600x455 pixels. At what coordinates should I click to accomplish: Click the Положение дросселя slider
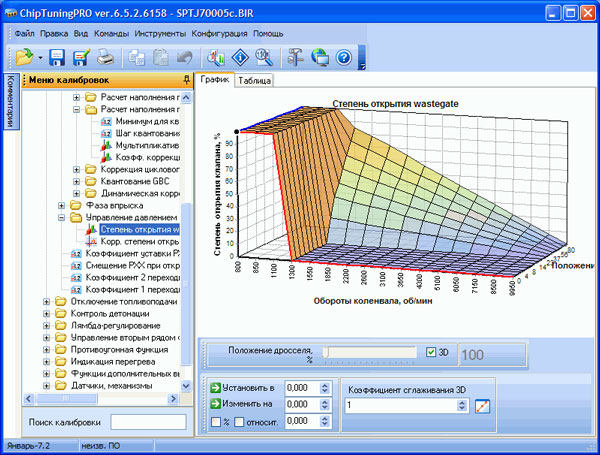(x=370, y=352)
